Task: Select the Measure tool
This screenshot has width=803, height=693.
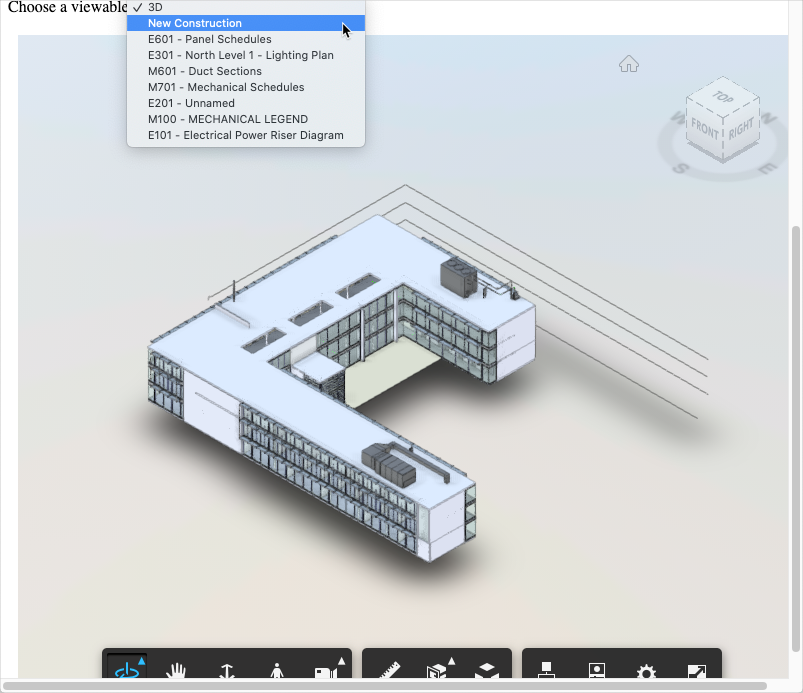Action: click(x=390, y=672)
